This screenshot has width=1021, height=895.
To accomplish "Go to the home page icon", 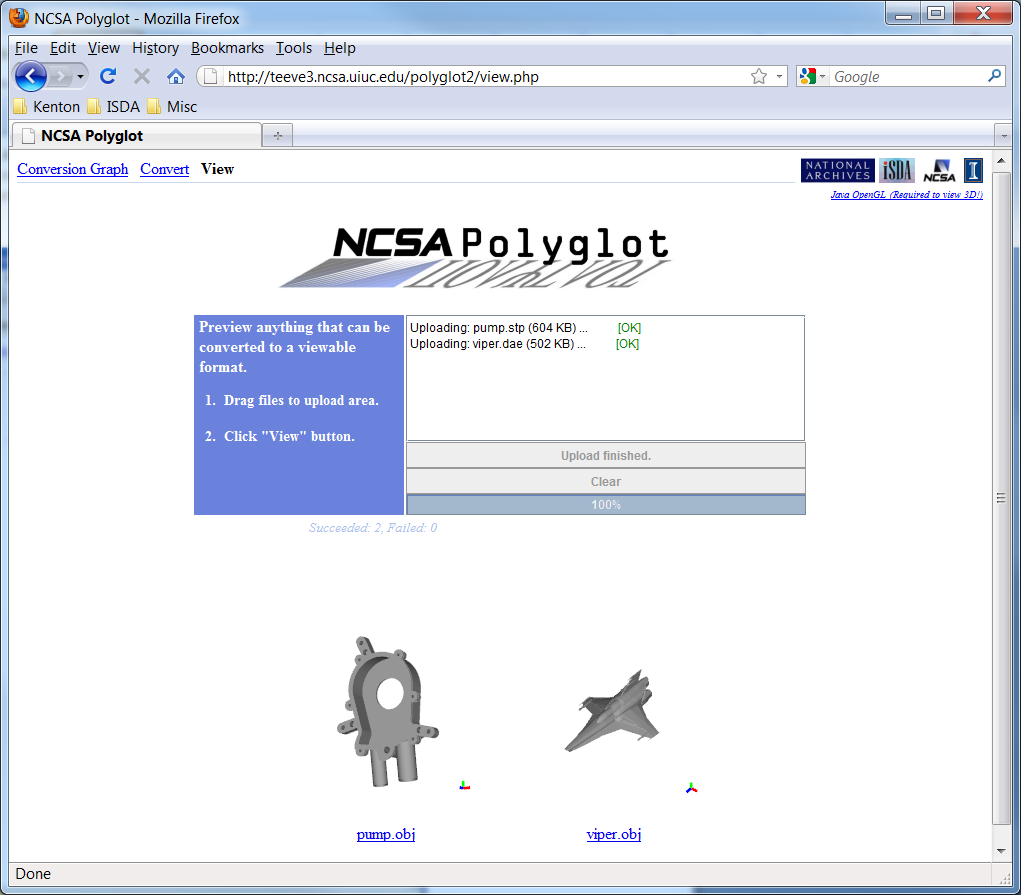I will coord(176,77).
